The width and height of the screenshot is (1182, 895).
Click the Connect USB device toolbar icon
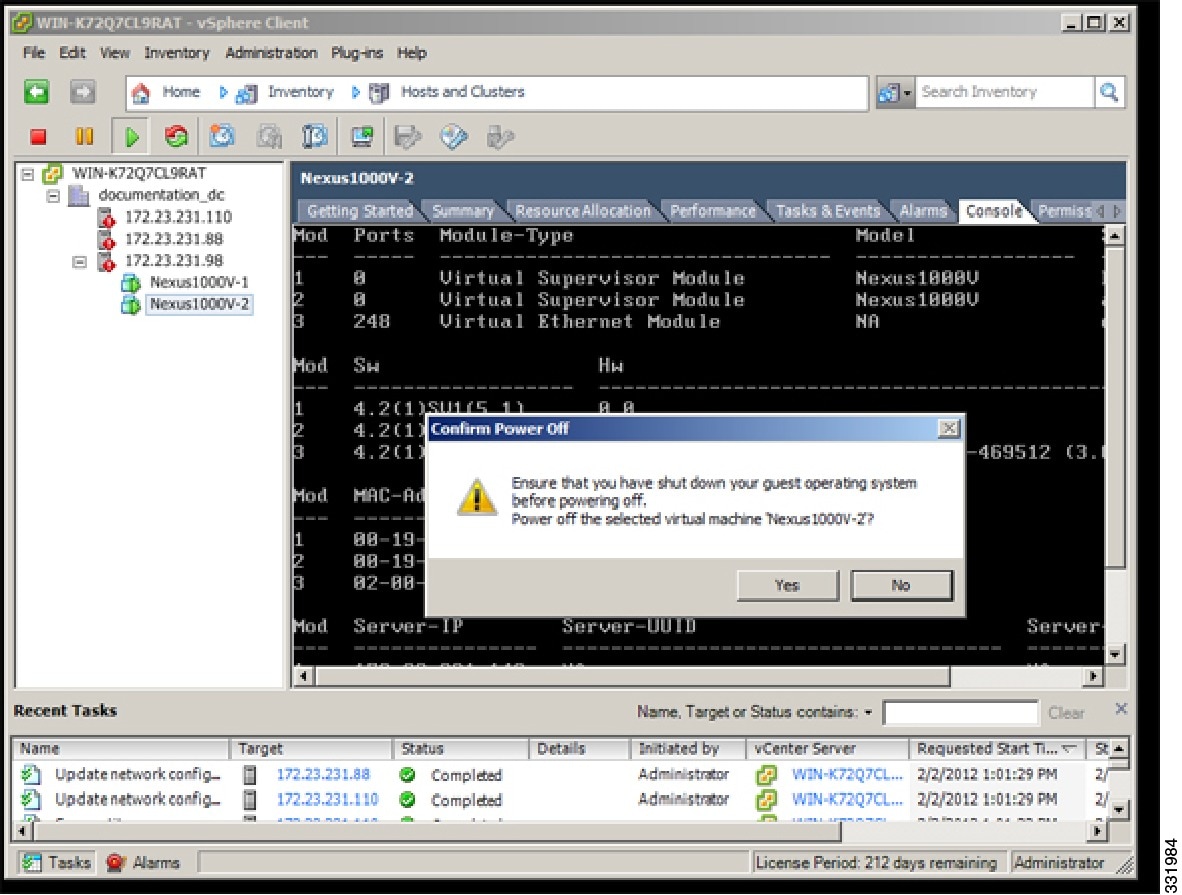500,136
